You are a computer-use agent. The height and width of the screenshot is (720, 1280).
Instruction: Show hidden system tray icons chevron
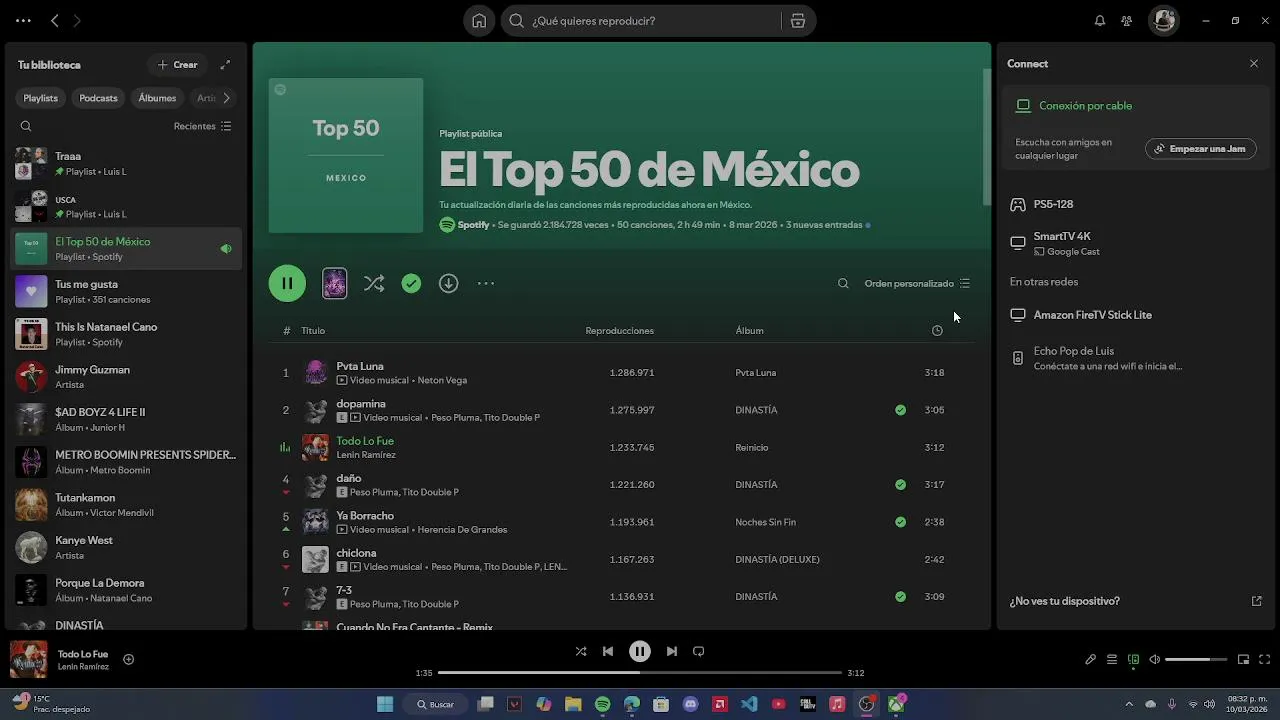click(x=1129, y=704)
